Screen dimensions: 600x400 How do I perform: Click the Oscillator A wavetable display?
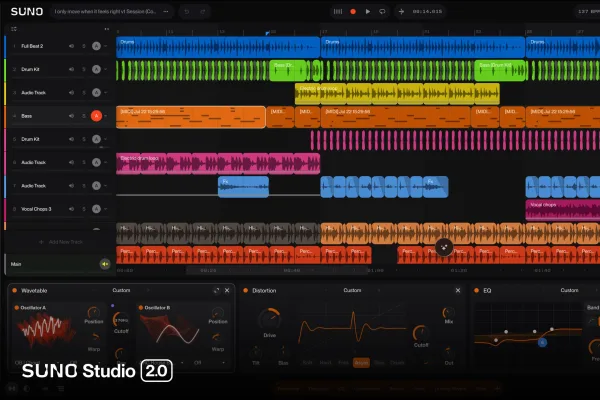point(46,330)
